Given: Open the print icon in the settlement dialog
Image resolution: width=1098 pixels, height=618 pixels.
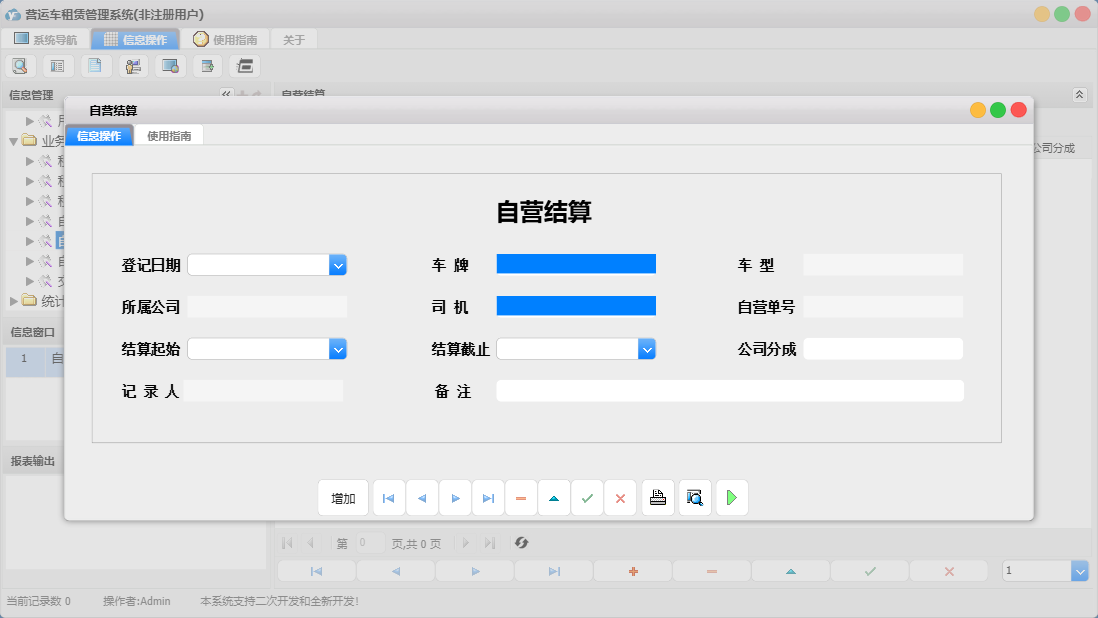Looking at the screenshot, I should point(657,497).
